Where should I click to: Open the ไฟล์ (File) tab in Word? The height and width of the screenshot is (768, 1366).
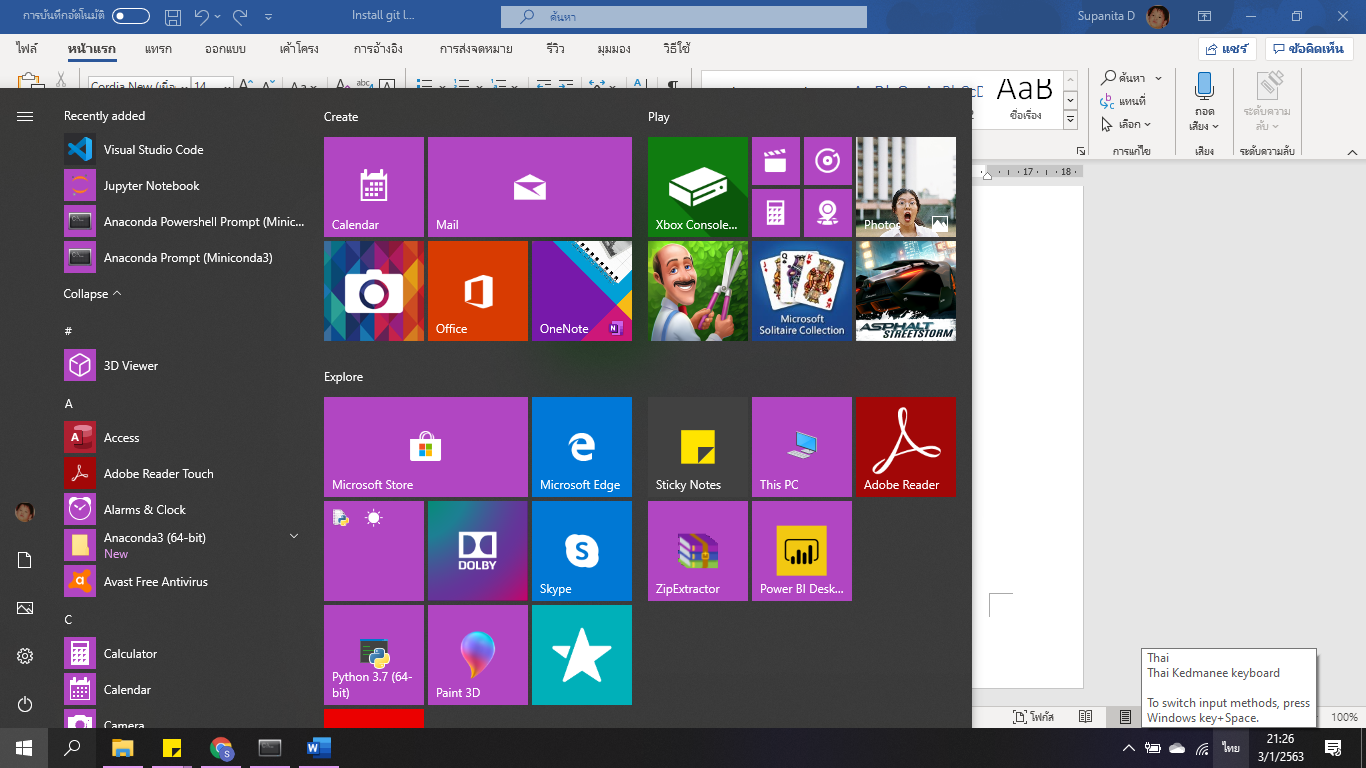(27, 49)
